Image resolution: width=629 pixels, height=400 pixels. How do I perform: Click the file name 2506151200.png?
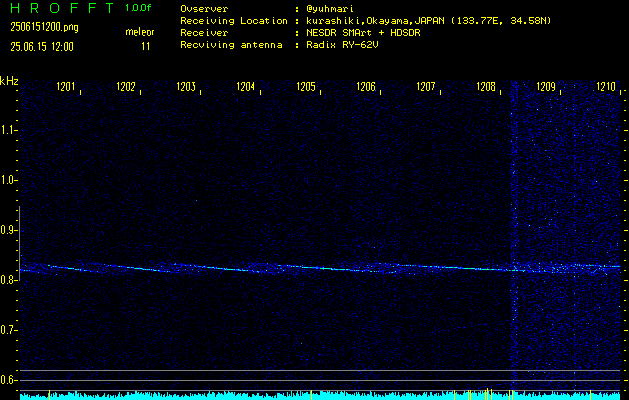click(x=45, y=27)
